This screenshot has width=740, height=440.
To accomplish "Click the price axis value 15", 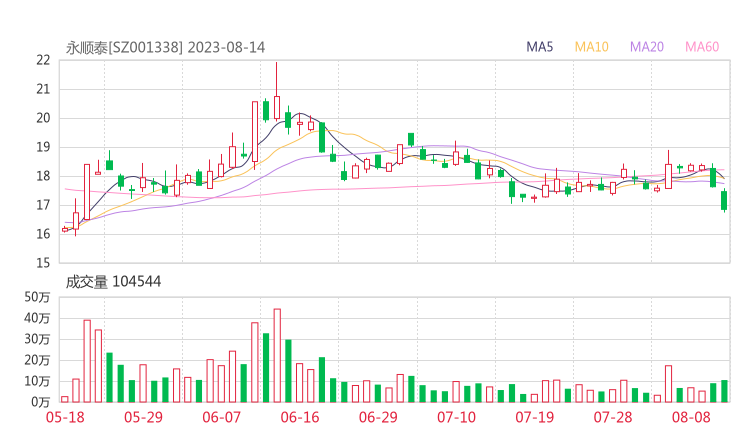I will click(43, 263).
